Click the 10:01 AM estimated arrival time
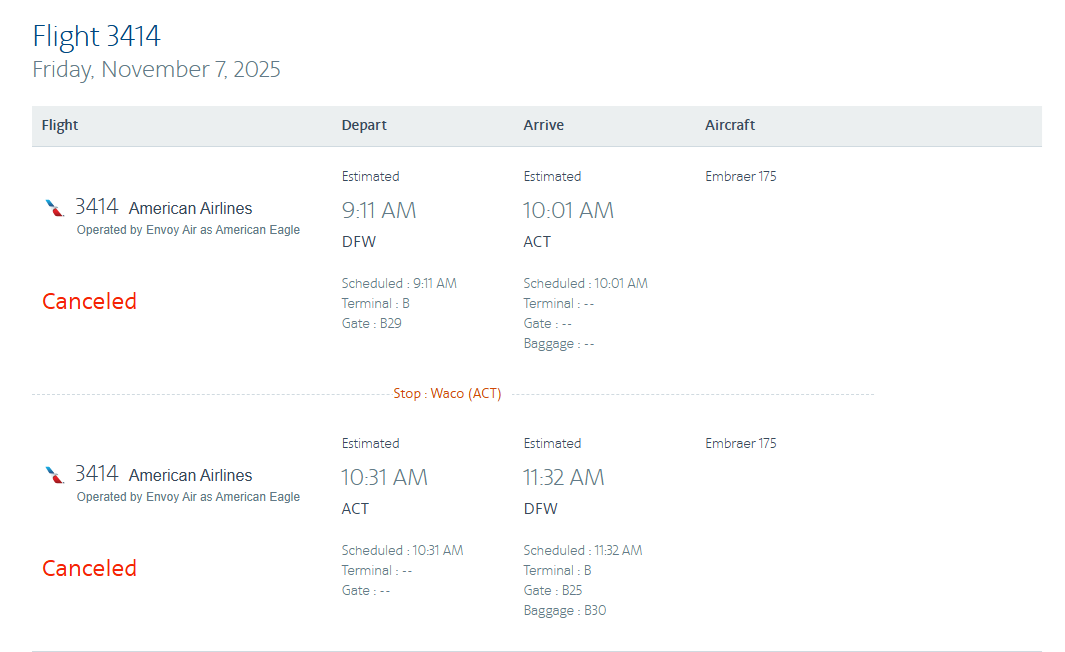The height and width of the screenshot is (652, 1065). click(x=568, y=210)
